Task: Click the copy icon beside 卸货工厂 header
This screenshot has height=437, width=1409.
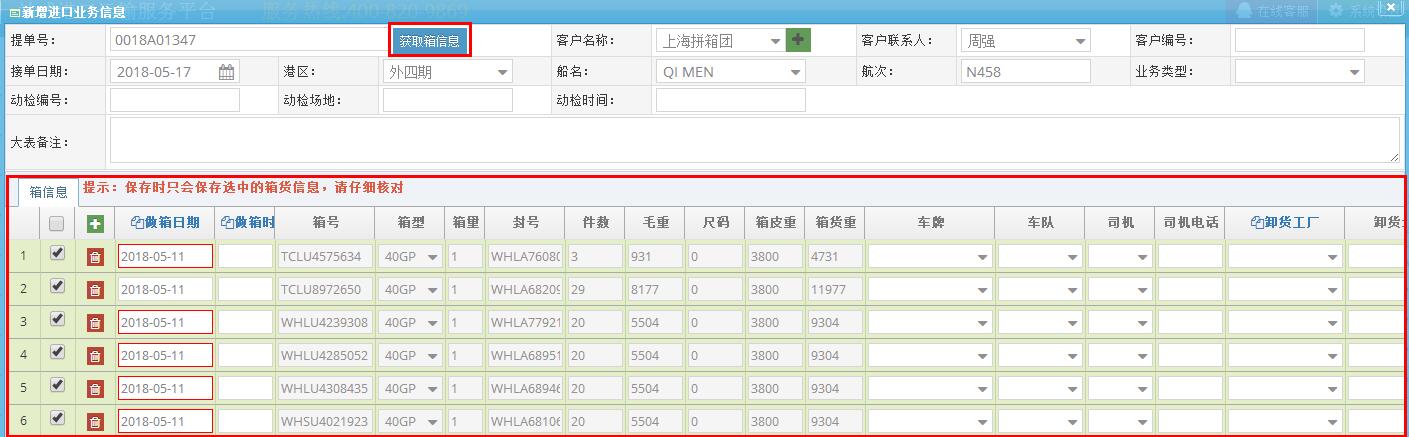Action: 1257,223
